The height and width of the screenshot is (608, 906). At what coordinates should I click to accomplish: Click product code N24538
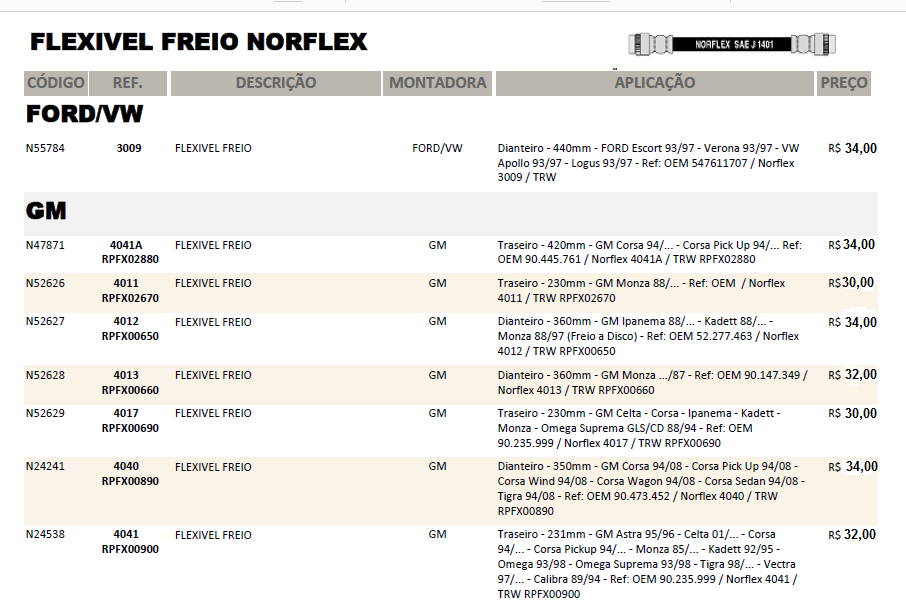pos(45,535)
